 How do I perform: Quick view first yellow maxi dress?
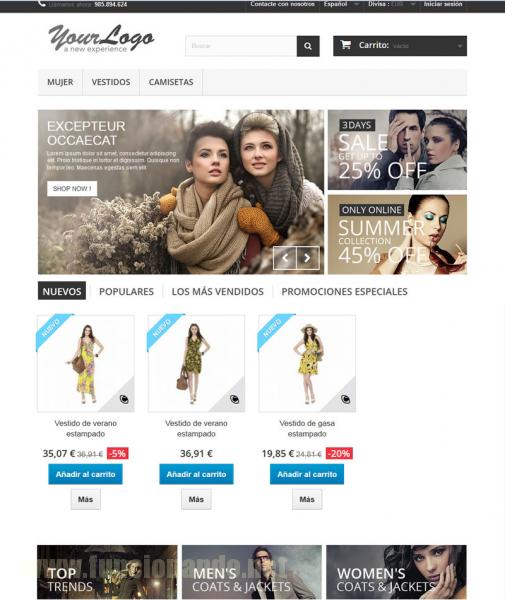point(124,399)
